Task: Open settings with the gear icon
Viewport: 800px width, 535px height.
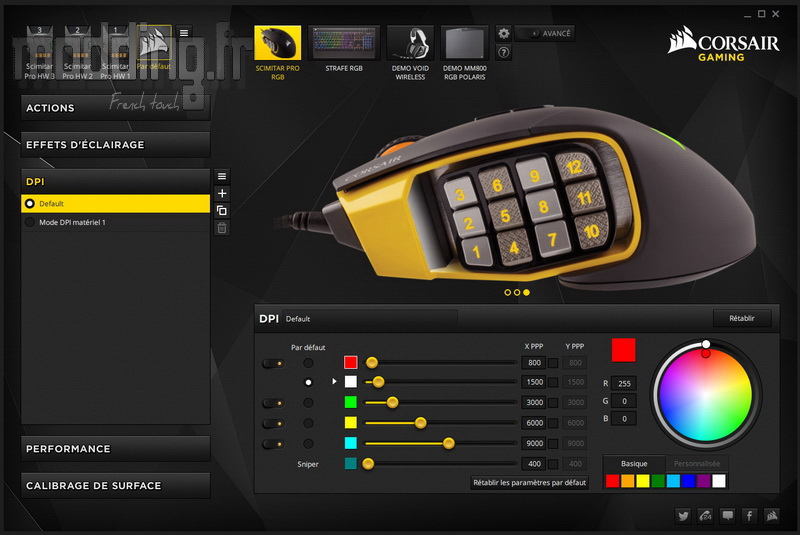Action: [x=504, y=33]
